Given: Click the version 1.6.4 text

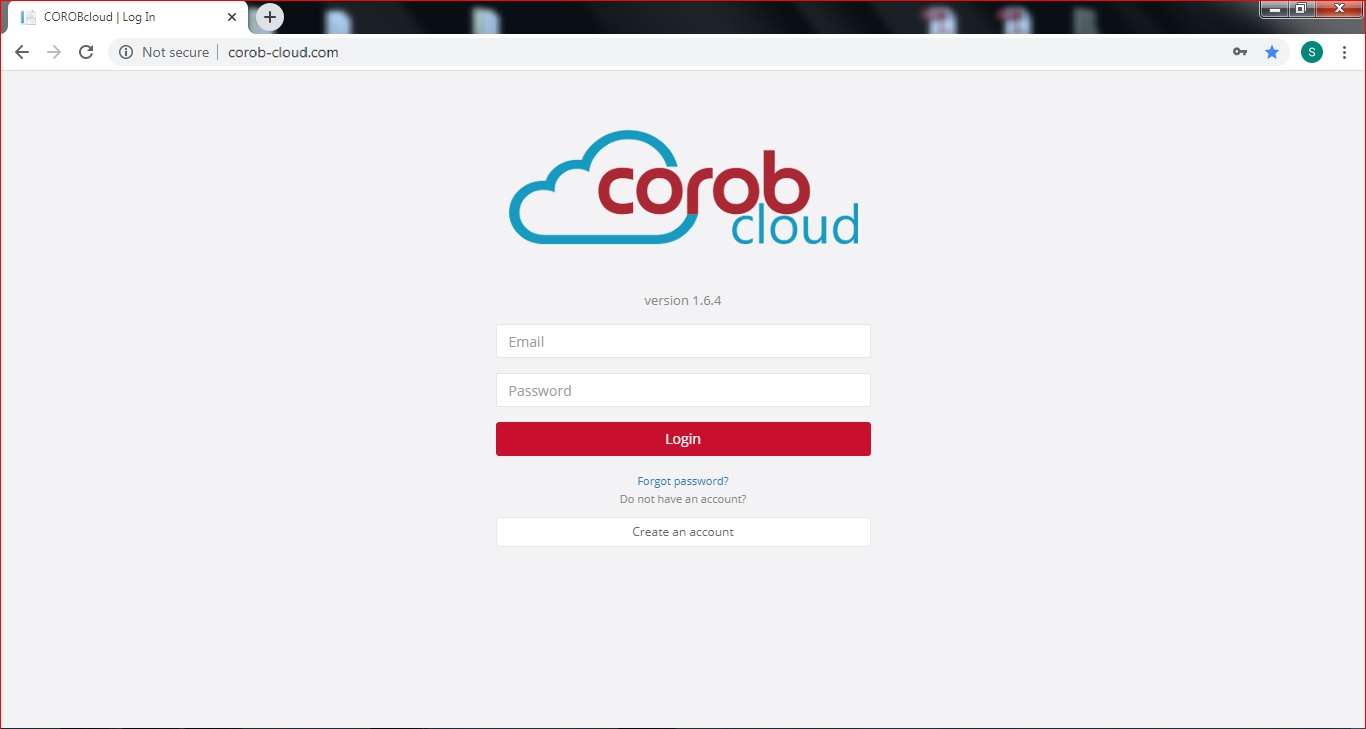Looking at the screenshot, I should point(683,300).
